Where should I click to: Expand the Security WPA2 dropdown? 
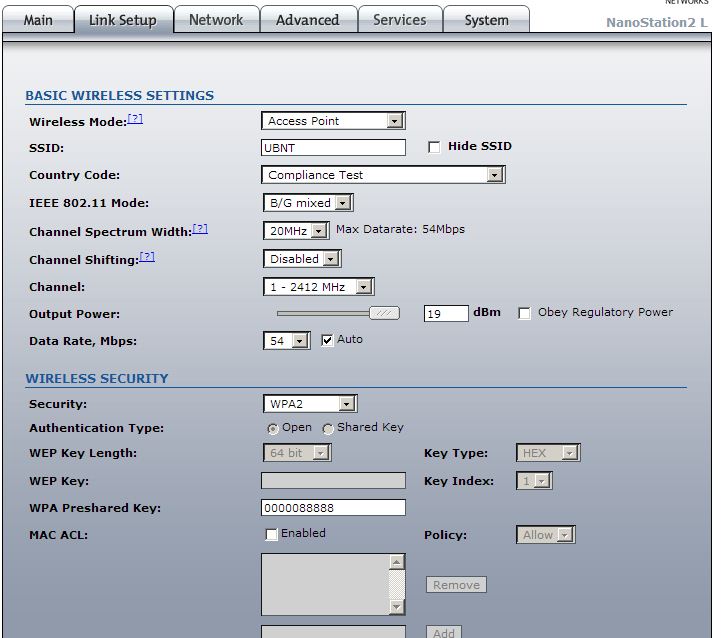click(x=310, y=404)
